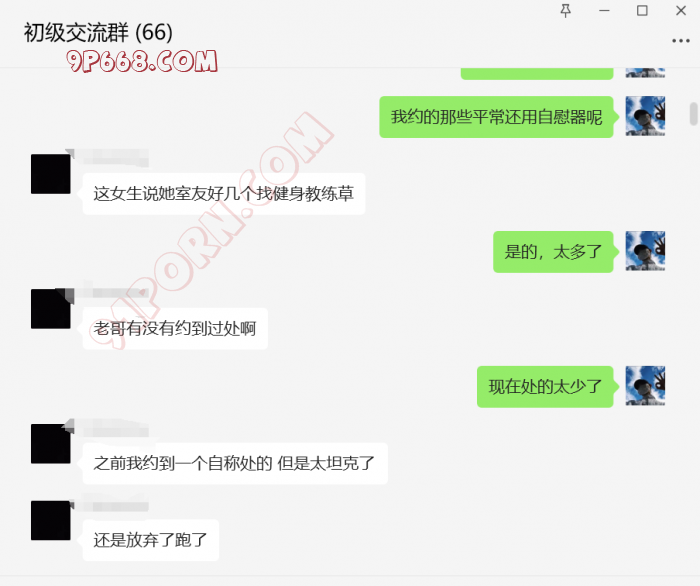
Task: Click blurred sender name above 还是放弃了跑了
Action: tap(115, 506)
